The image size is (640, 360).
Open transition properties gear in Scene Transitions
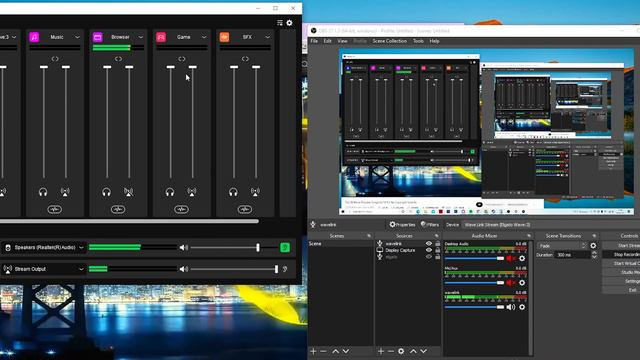(593, 246)
